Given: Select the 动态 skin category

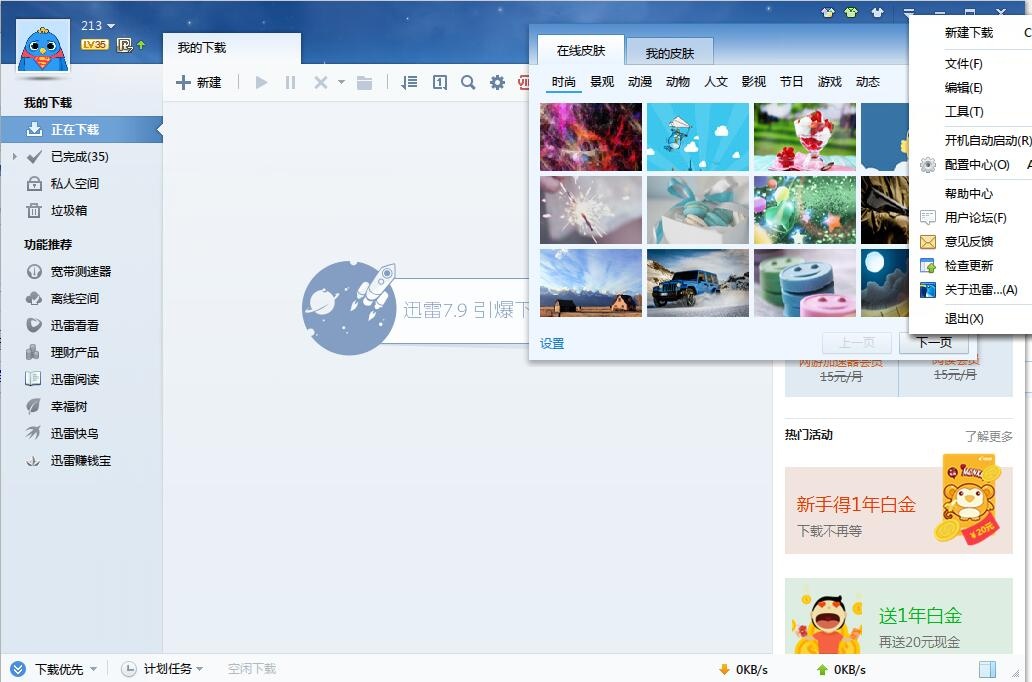Looking at the screenshot, I should pyautogui.click(x=867, y=82).
